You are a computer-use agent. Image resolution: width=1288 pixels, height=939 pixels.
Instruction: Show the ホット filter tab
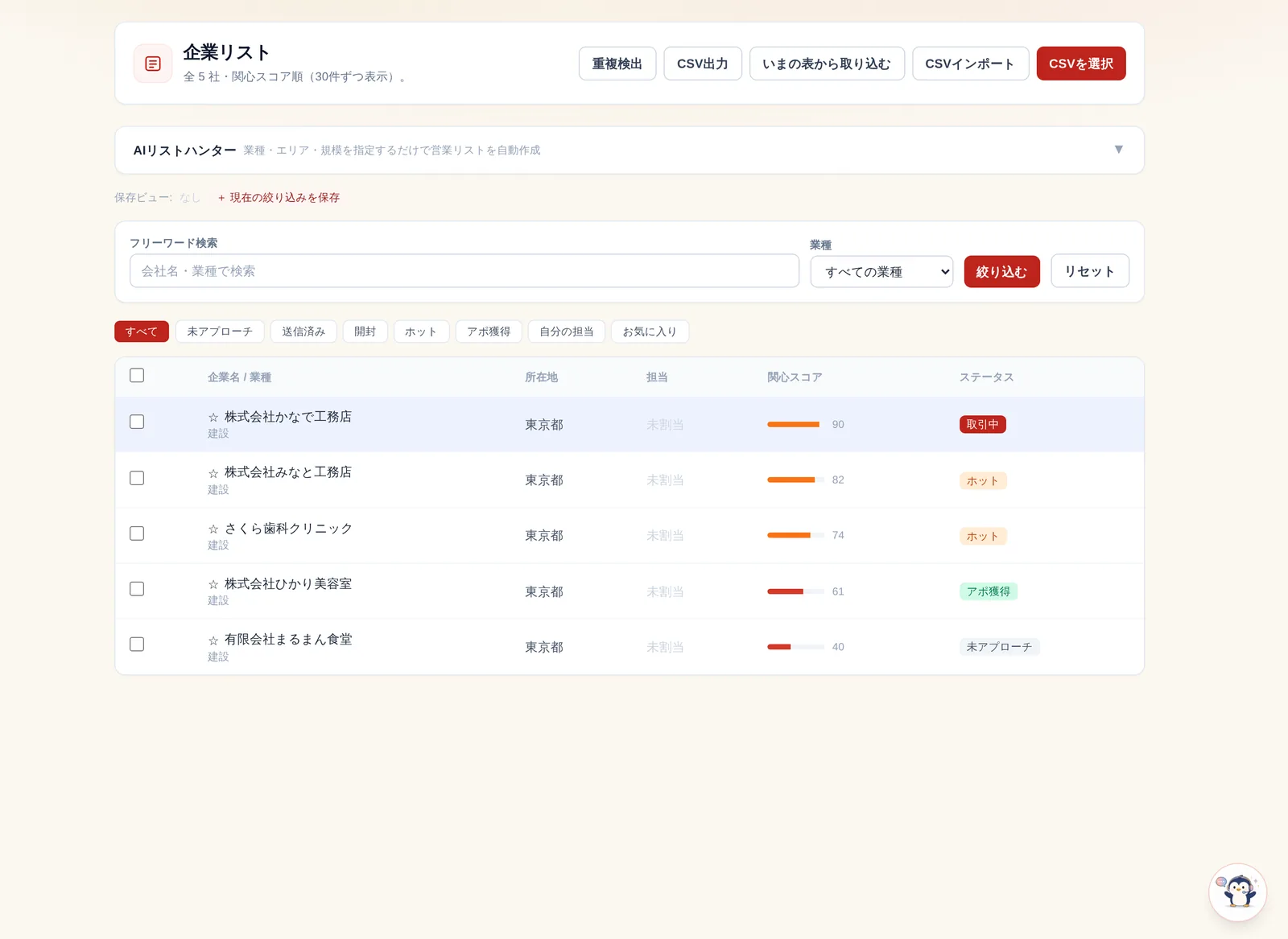coord(421,332)
